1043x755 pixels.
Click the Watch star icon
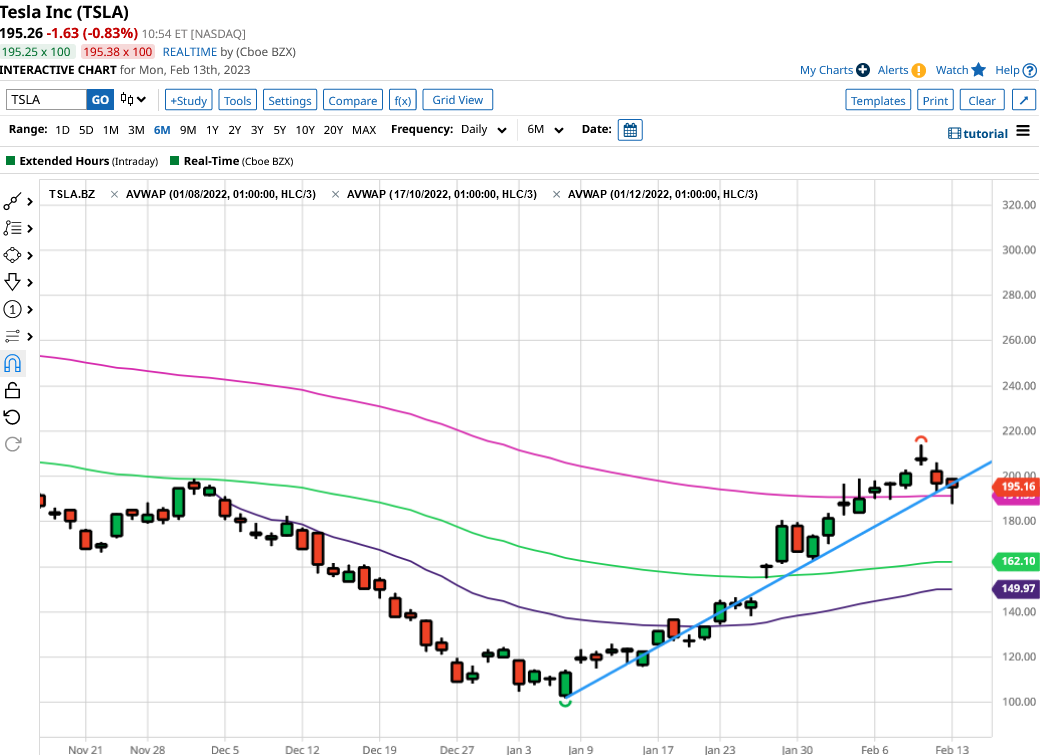coord(978,70)
